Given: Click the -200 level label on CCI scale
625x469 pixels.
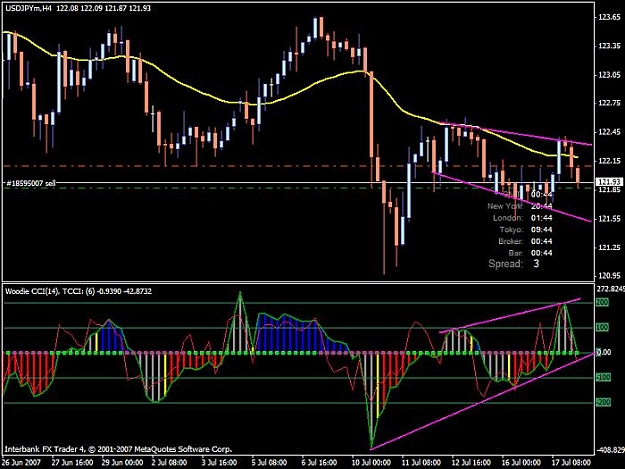Looking at the screenshot, I should point(603,402).
